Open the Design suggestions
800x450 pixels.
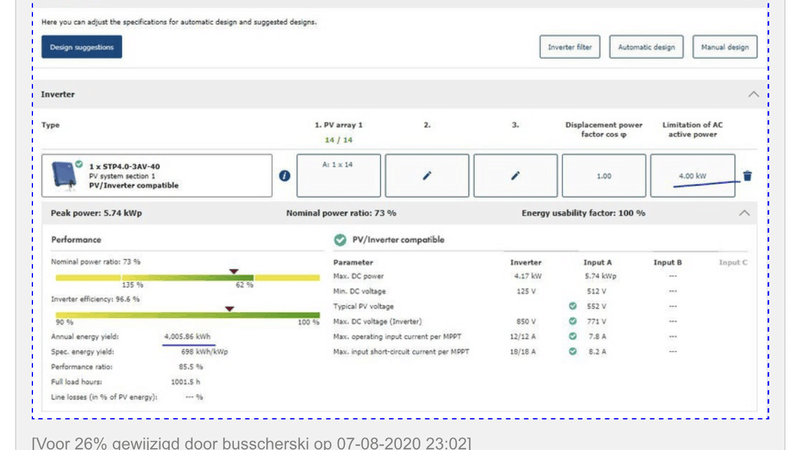(82, 47)
